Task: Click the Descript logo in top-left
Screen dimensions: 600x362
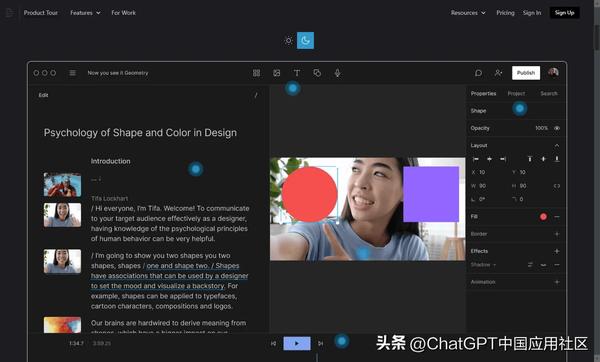Action: pyautogui.click(x=10, y=13)
